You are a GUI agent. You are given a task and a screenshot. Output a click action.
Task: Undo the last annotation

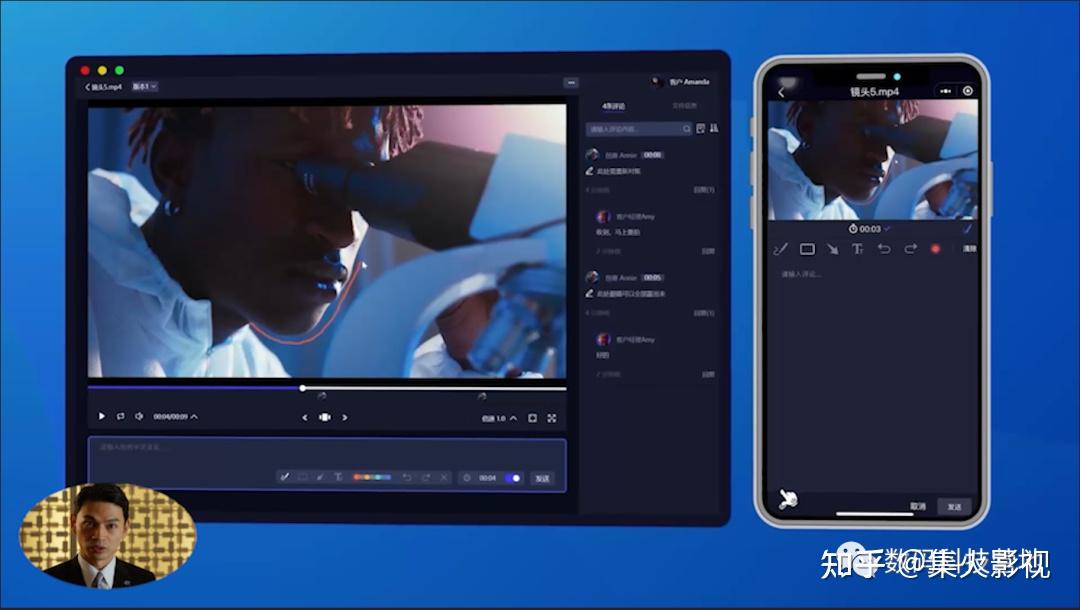point(407,478)
